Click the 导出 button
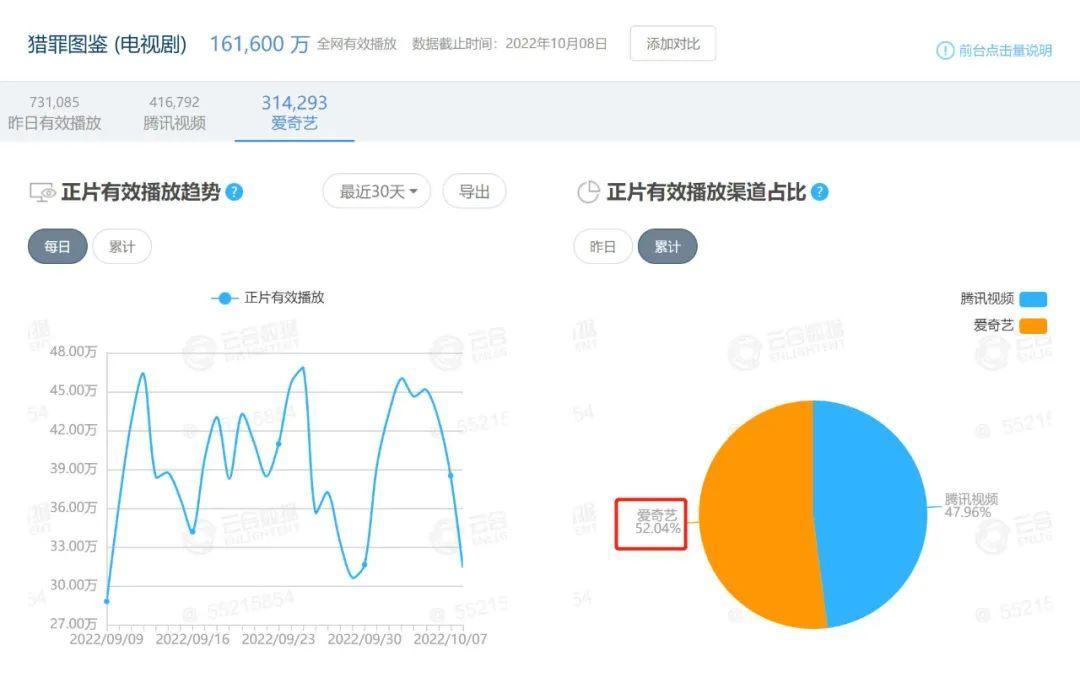This screenshot has width=1080, height=678. (x=474, y=191)
